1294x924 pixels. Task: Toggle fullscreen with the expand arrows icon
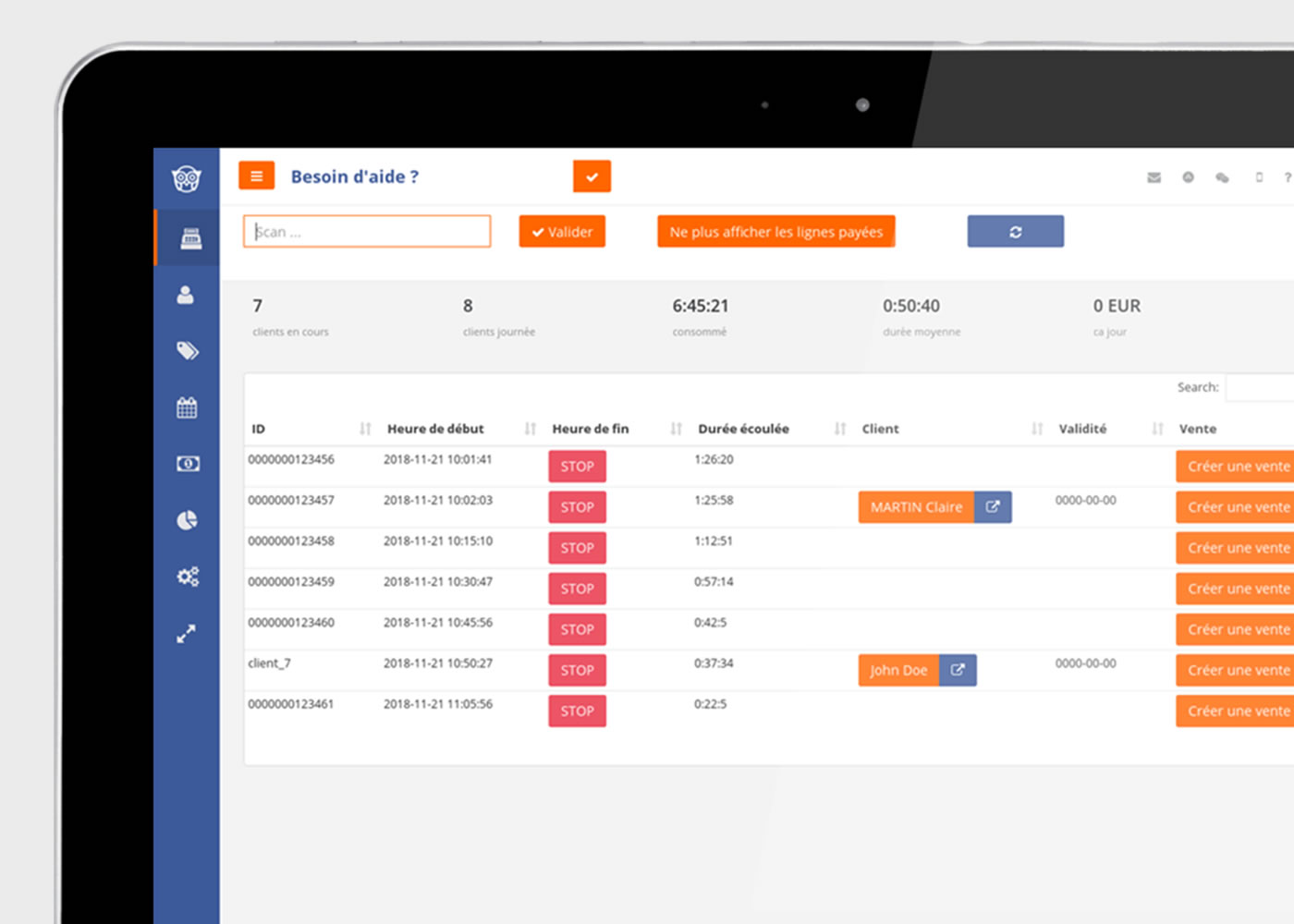click(187, 634)
